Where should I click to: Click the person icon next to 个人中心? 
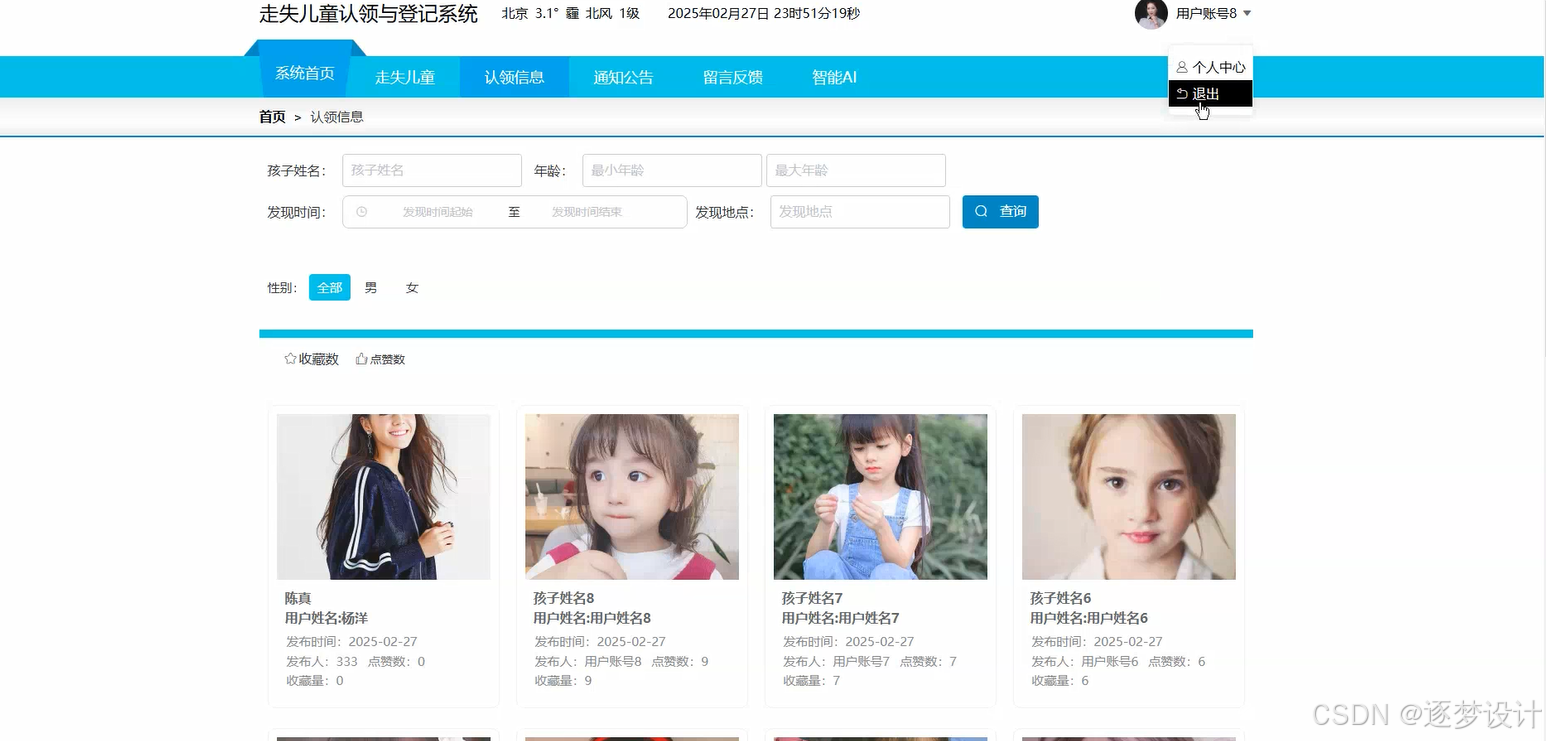[1183, 67]
